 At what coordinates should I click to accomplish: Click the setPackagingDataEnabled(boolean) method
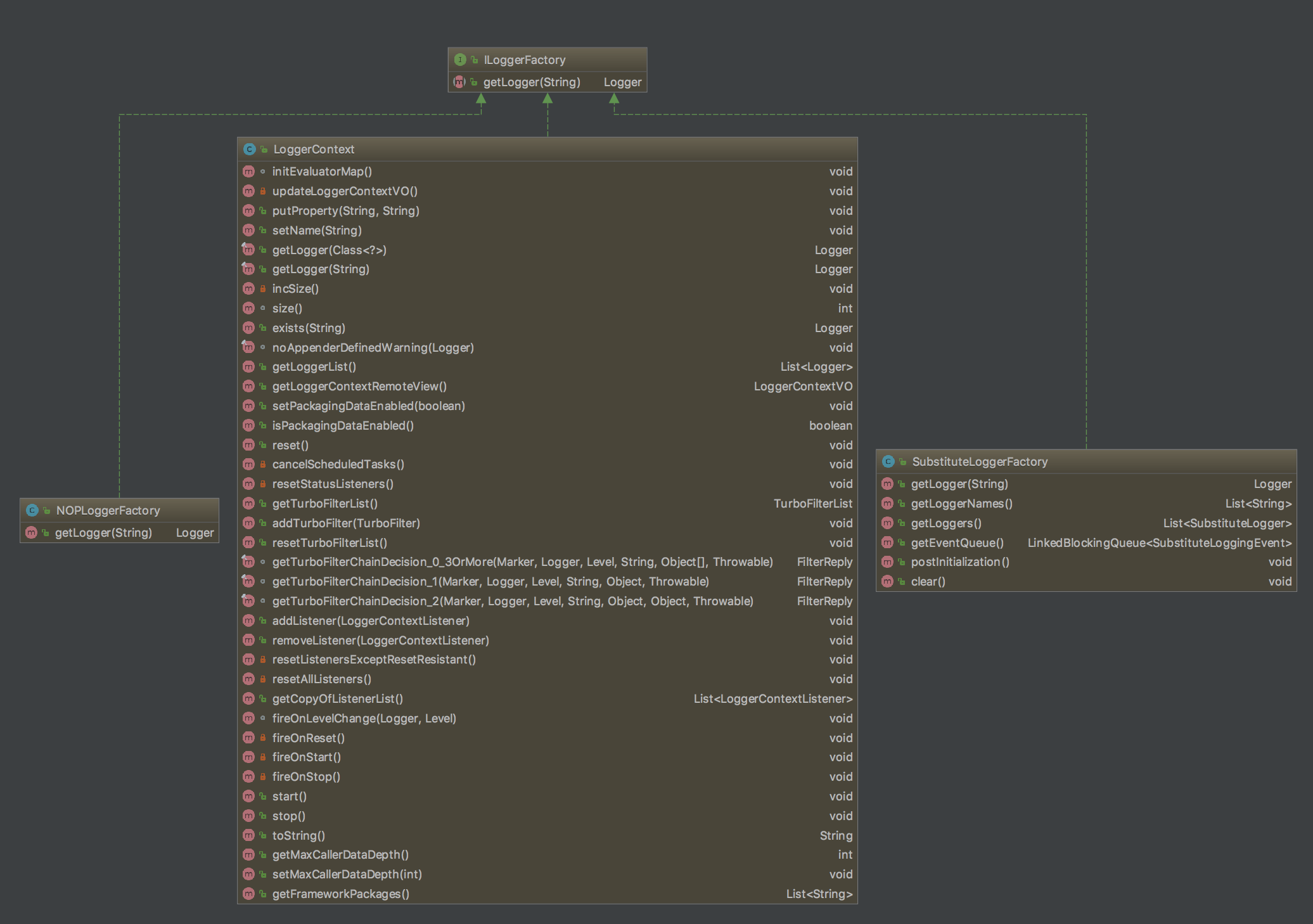369,406
